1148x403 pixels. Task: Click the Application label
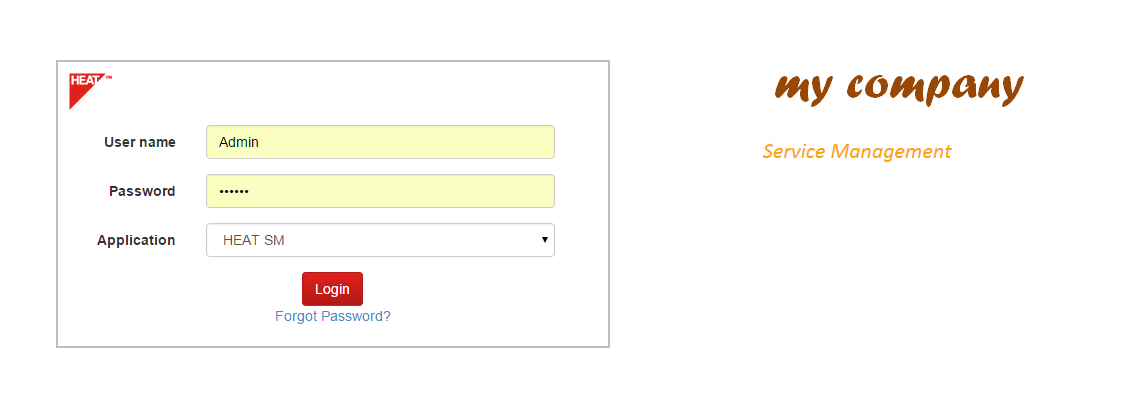click(x=136, y=240)
